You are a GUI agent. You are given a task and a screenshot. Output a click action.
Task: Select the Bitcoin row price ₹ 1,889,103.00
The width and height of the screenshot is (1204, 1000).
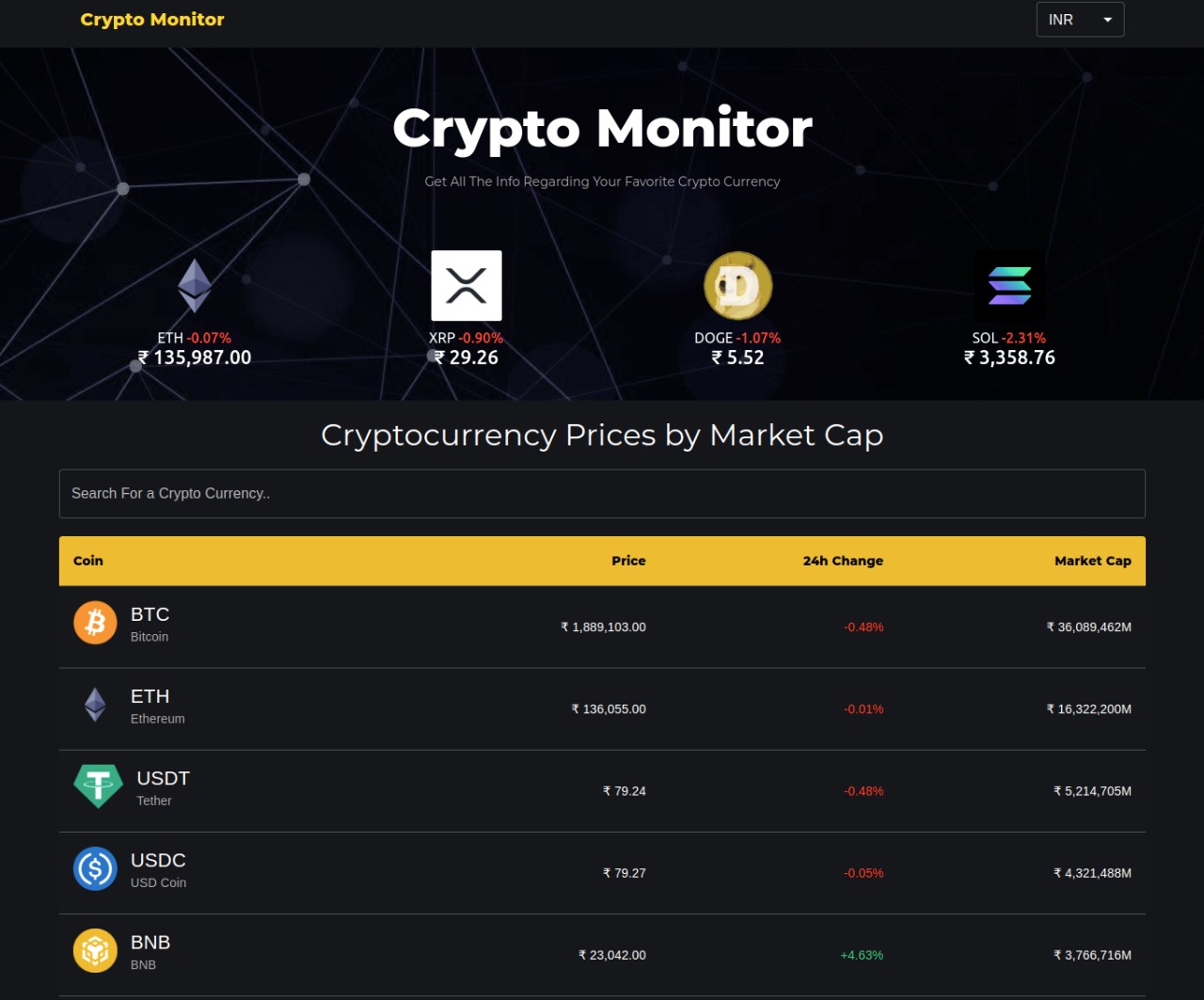click(603, 627)
